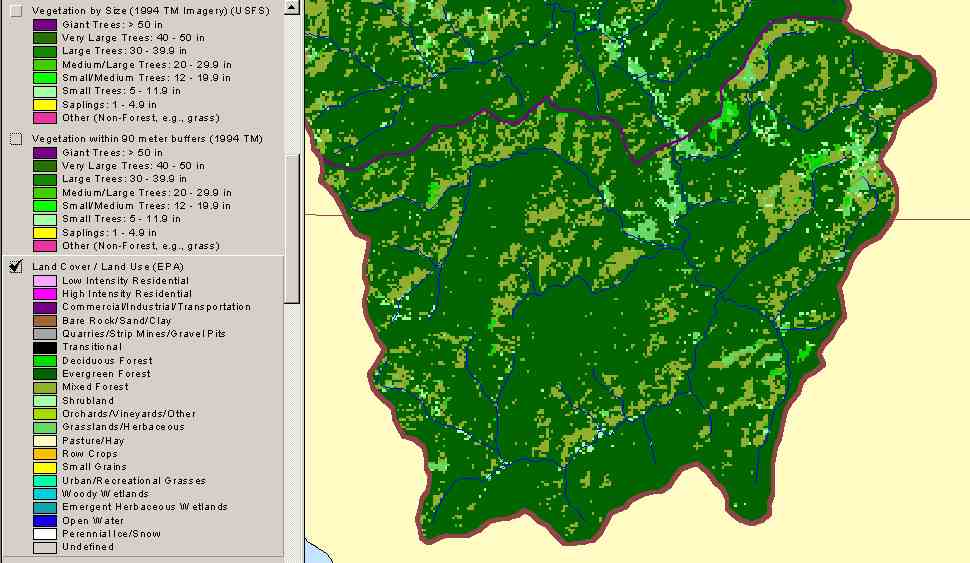970x563 pixels.
Task: Click the Grasslands/Herbaceous swatch
Action: 45,427
